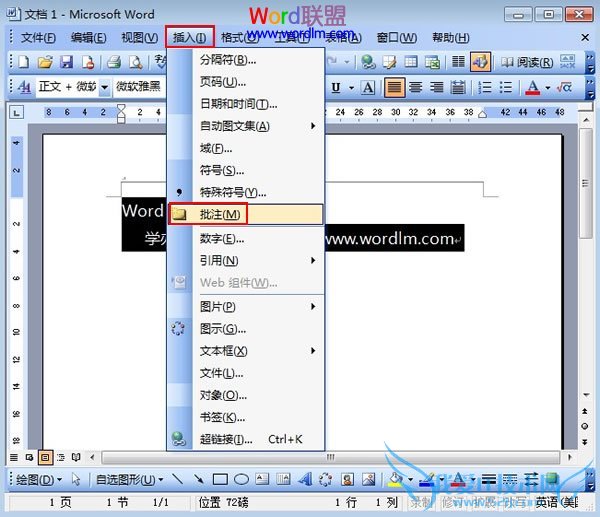The height and width of the screenshot is (517, 600).
Task: Open the 帮助(H) menu
Action: click(x=451, y=38)
